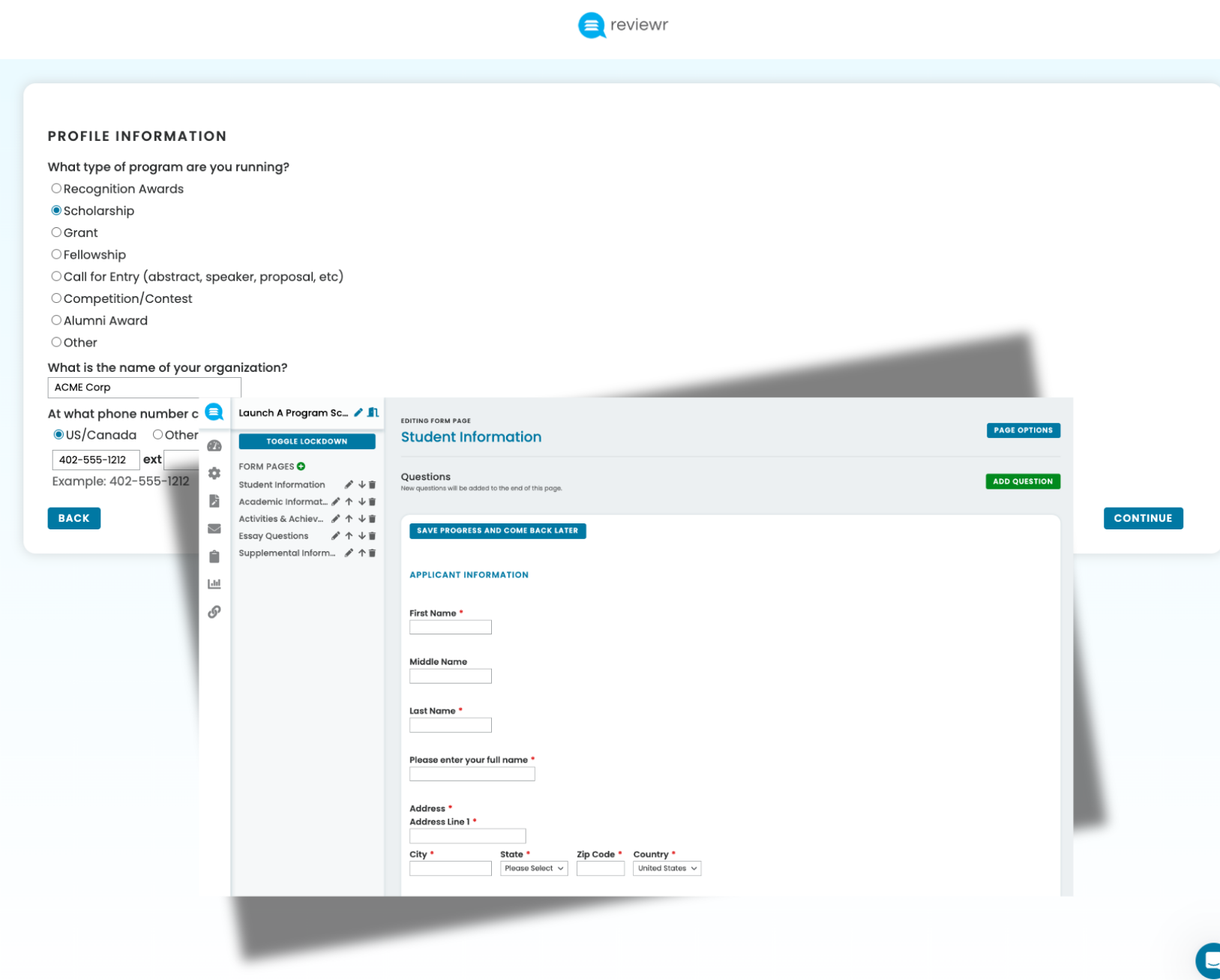Select the form document icon in sidebar
Screen dimensions: 1220x980
214,501
